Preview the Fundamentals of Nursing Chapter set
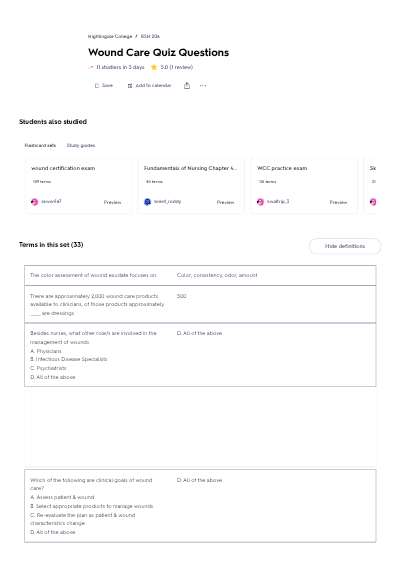 [x=225, y=202]
